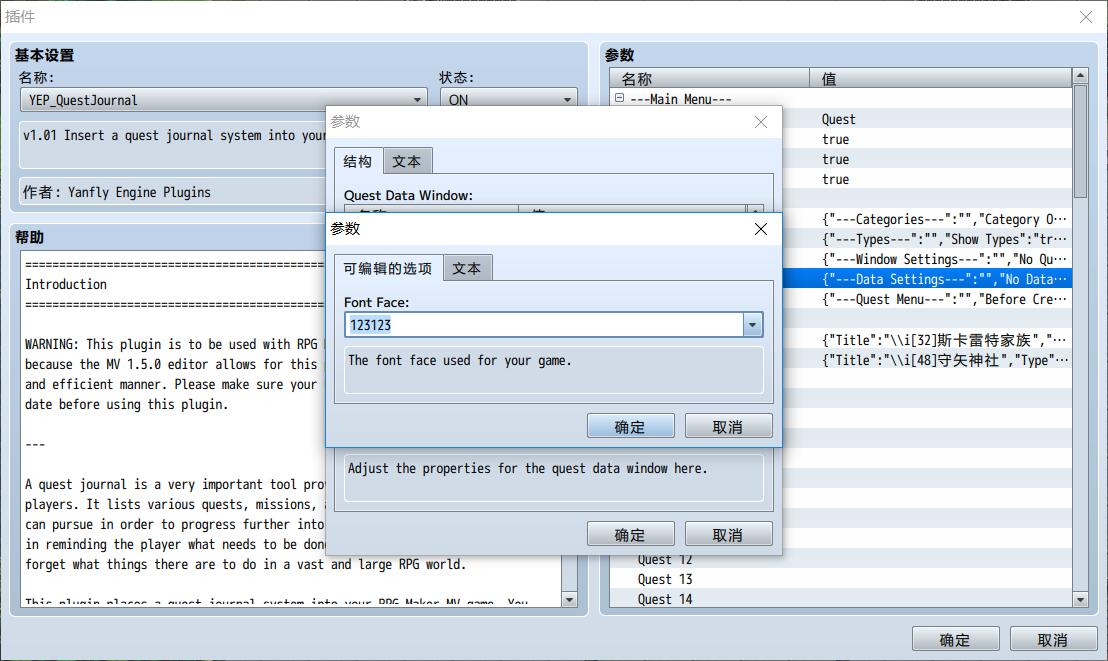Viewport: 1108px width, 661px height.
Task: Close the Font Face parameter dialog
Action: 761,229
